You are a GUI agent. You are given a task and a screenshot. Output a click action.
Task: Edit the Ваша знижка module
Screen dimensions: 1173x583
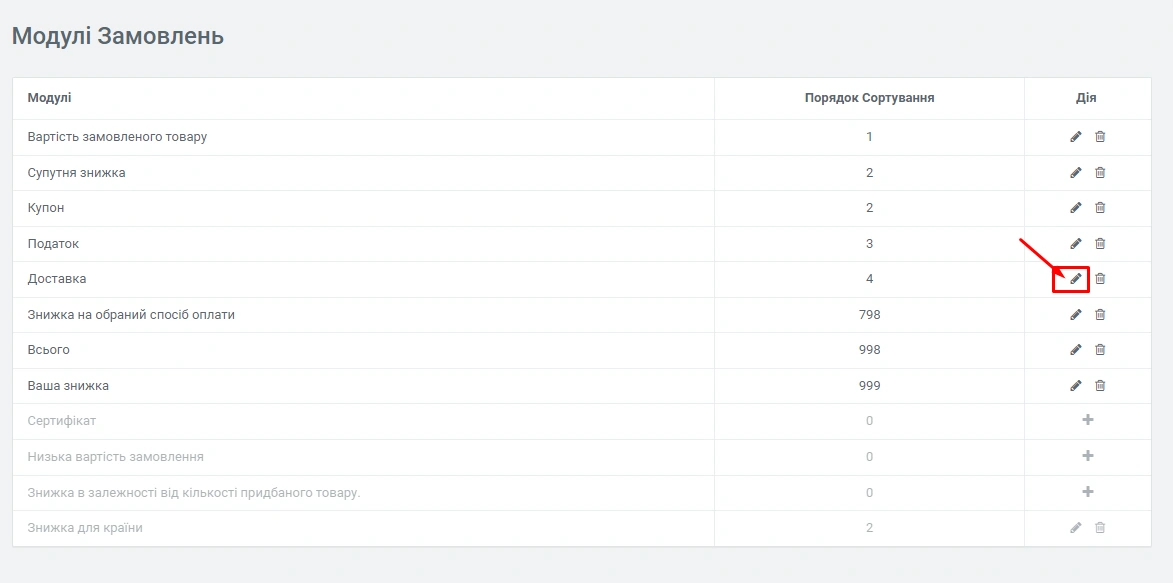pos(1076,386)
